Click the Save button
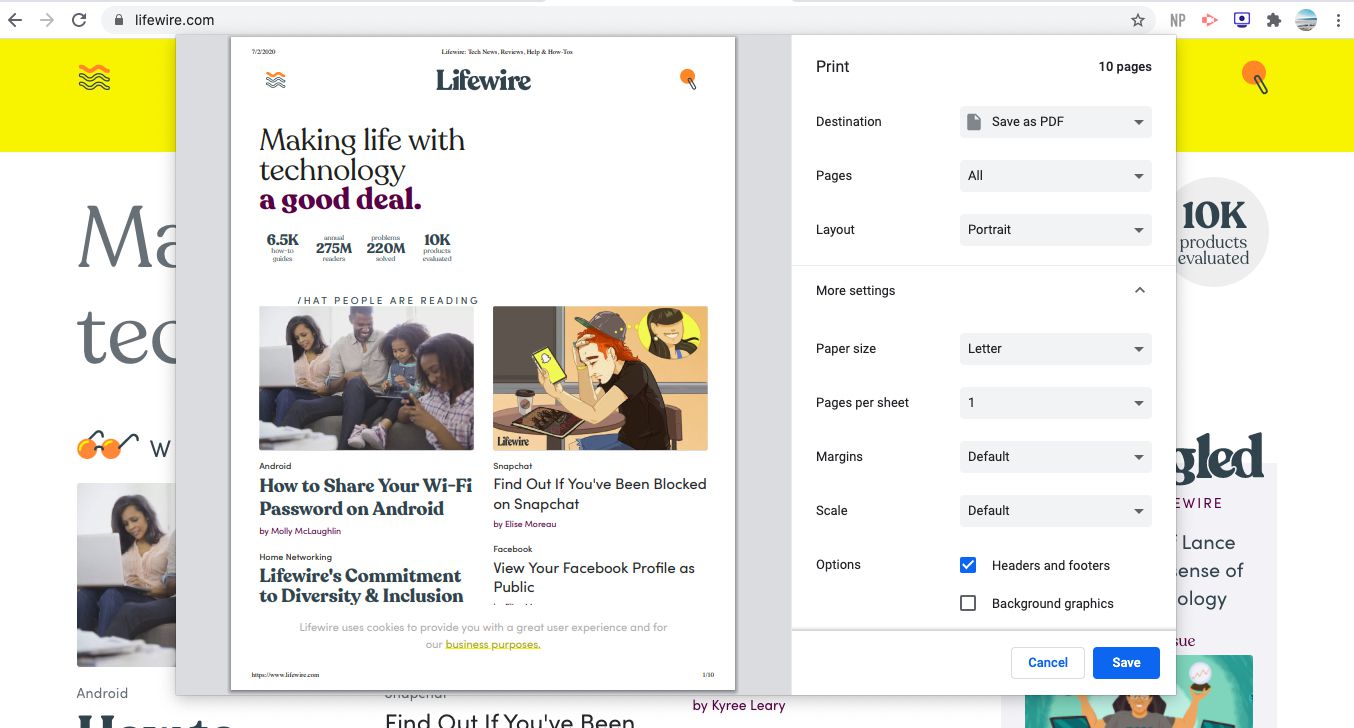 [1126, 663]
